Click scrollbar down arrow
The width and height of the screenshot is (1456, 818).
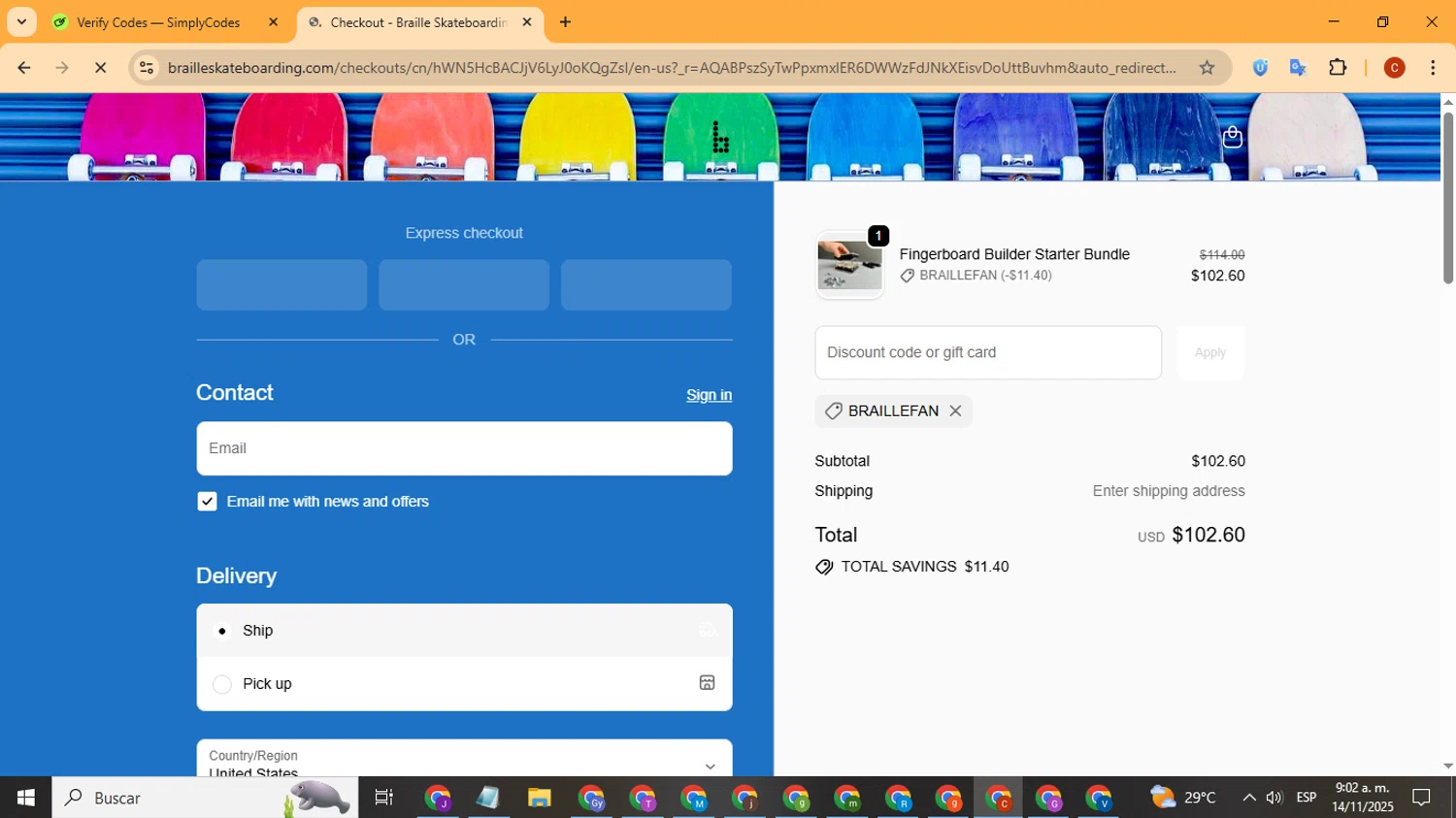click(x=1447, y=766)
